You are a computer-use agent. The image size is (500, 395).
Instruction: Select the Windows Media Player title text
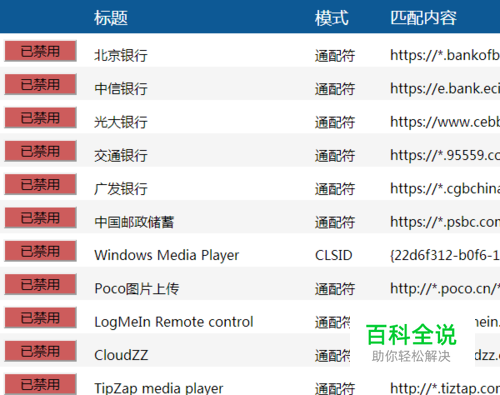[167, 255]
